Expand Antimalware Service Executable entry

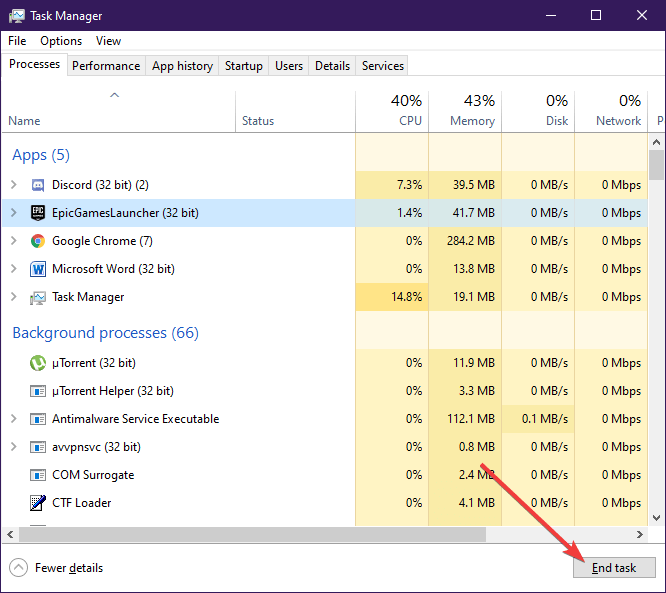click(13, 419)
